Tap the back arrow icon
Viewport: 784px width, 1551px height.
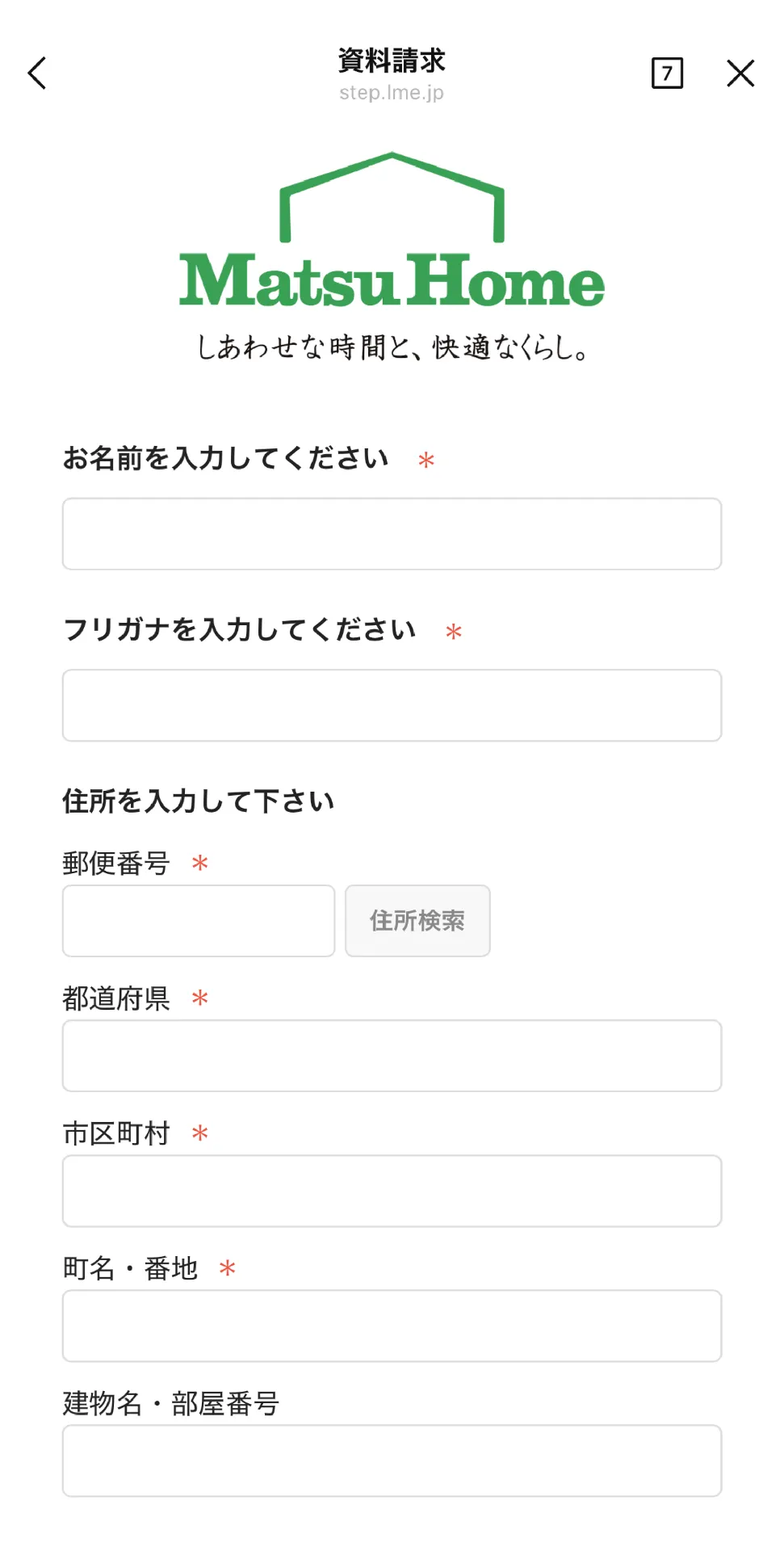point(37,74)
